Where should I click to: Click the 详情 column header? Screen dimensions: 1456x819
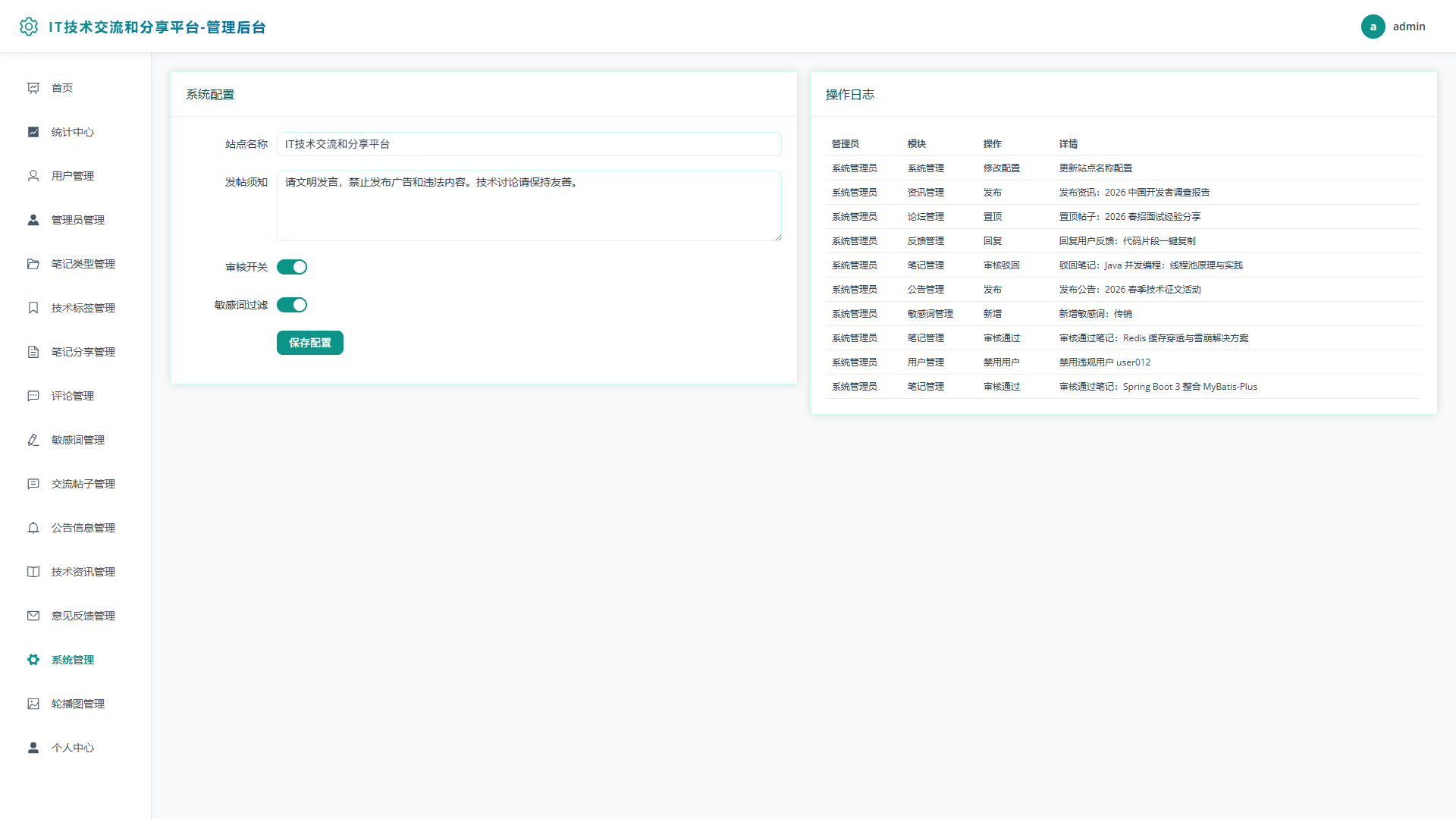tap(1068, 144)
